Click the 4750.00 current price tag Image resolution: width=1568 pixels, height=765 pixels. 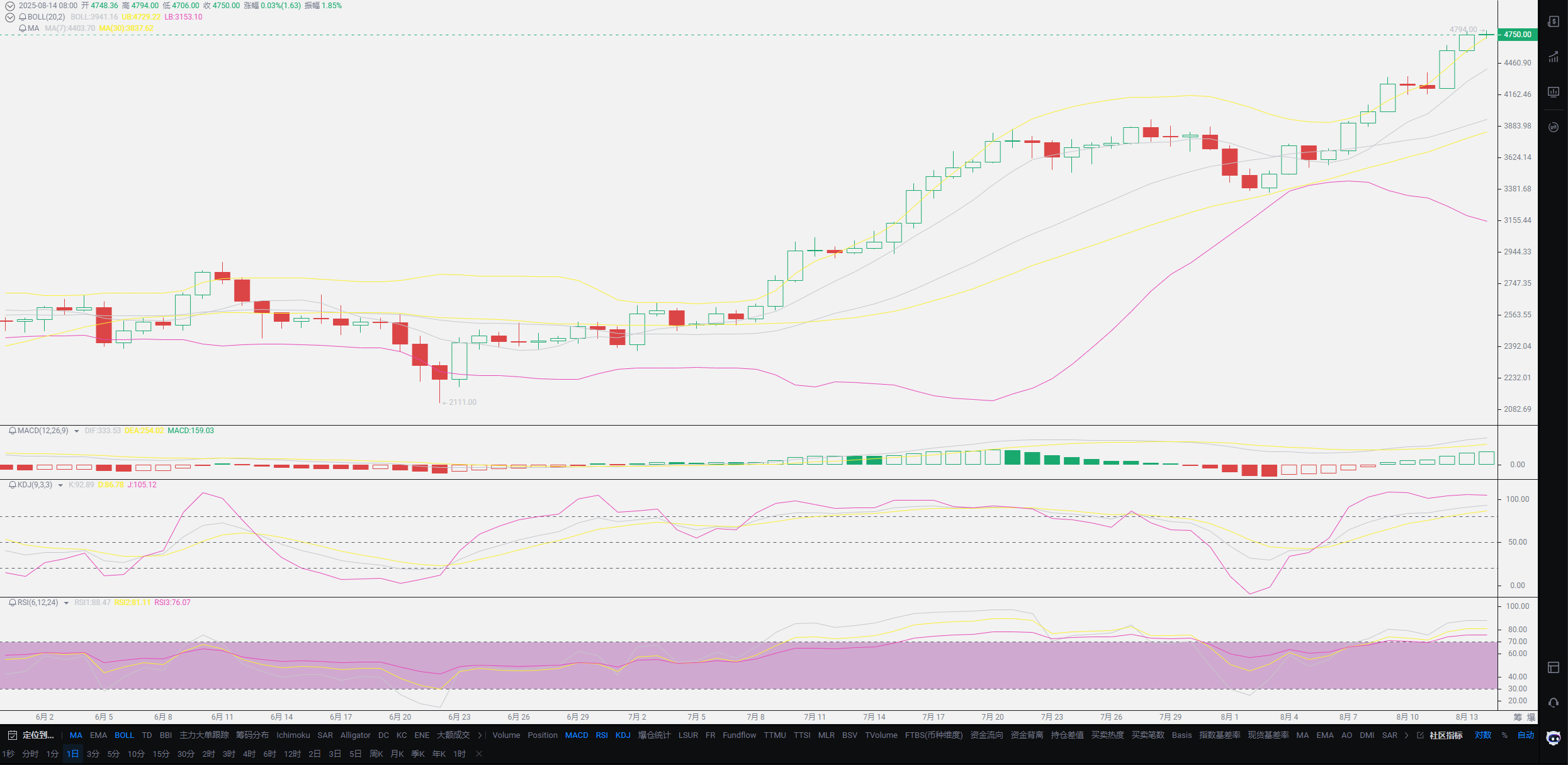1517,35
